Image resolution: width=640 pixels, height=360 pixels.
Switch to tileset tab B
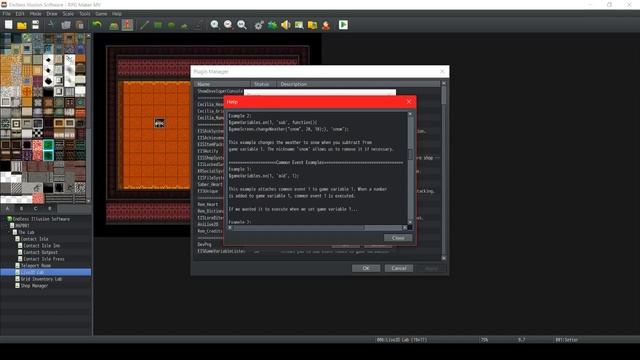point(22,209)
